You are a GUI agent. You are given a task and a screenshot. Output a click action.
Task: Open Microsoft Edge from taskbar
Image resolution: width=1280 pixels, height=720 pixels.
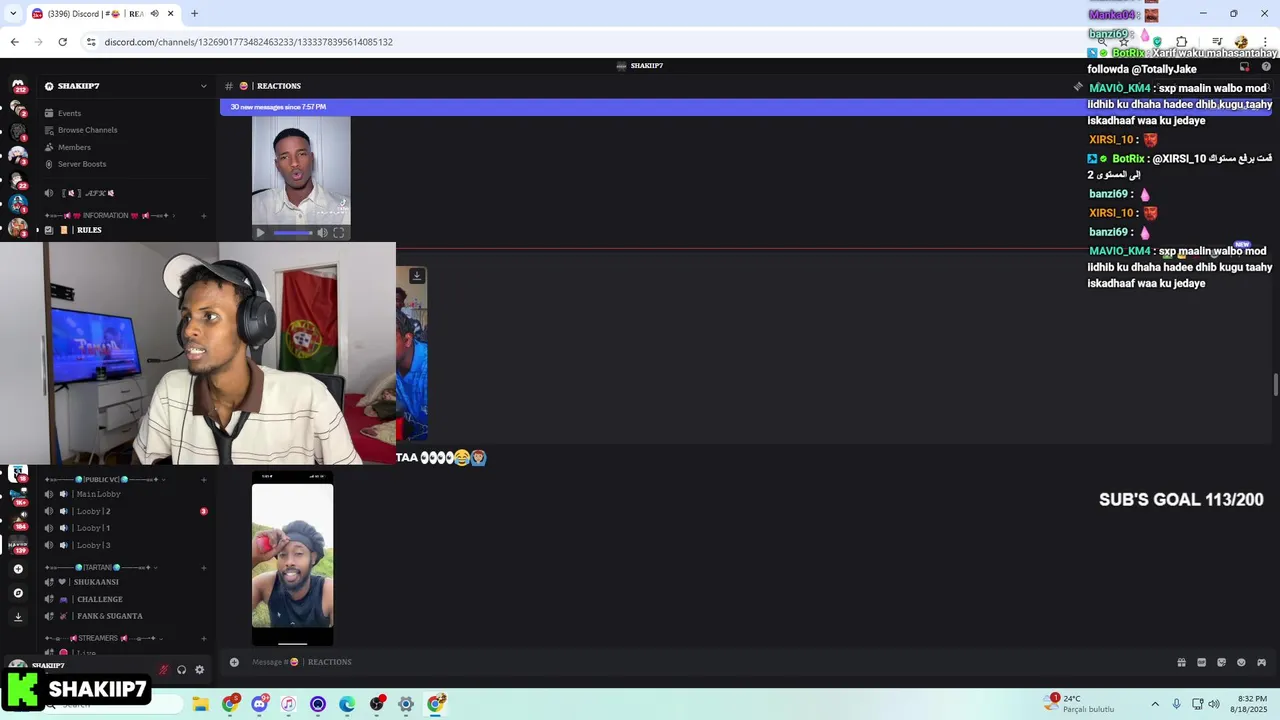pyautogui.click(x=347, y=704)
